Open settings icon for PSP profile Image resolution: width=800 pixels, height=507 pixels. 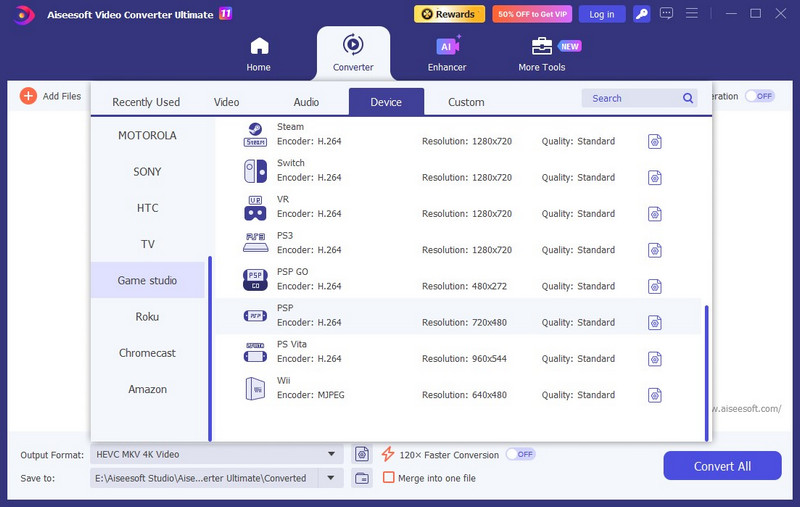(655, 322)
